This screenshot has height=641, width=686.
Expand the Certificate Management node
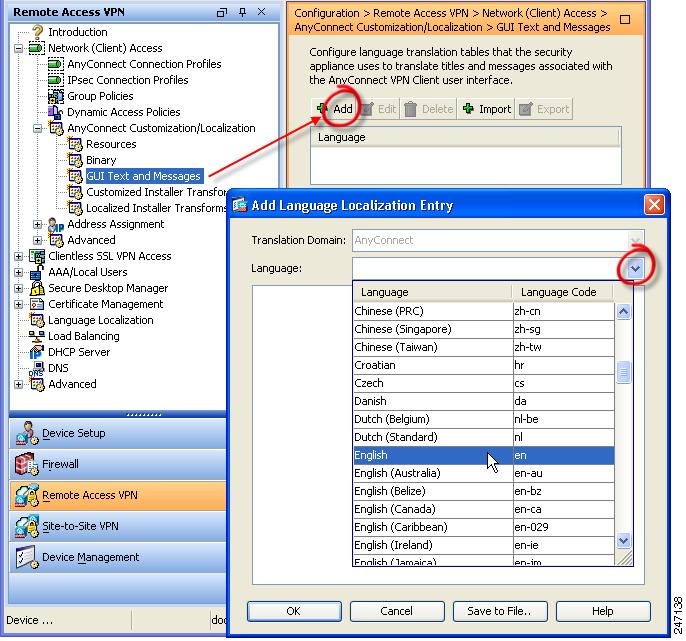pos(18,304)
